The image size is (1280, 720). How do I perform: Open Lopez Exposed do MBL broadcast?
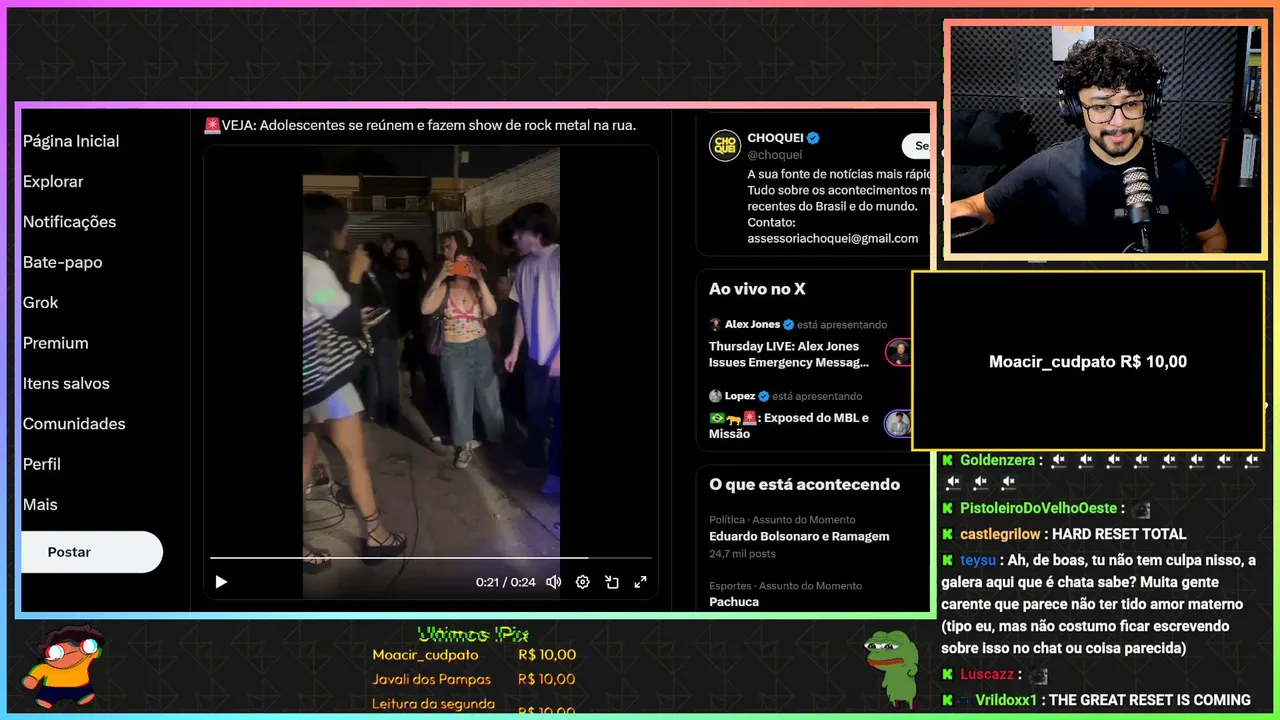point(789,426)
